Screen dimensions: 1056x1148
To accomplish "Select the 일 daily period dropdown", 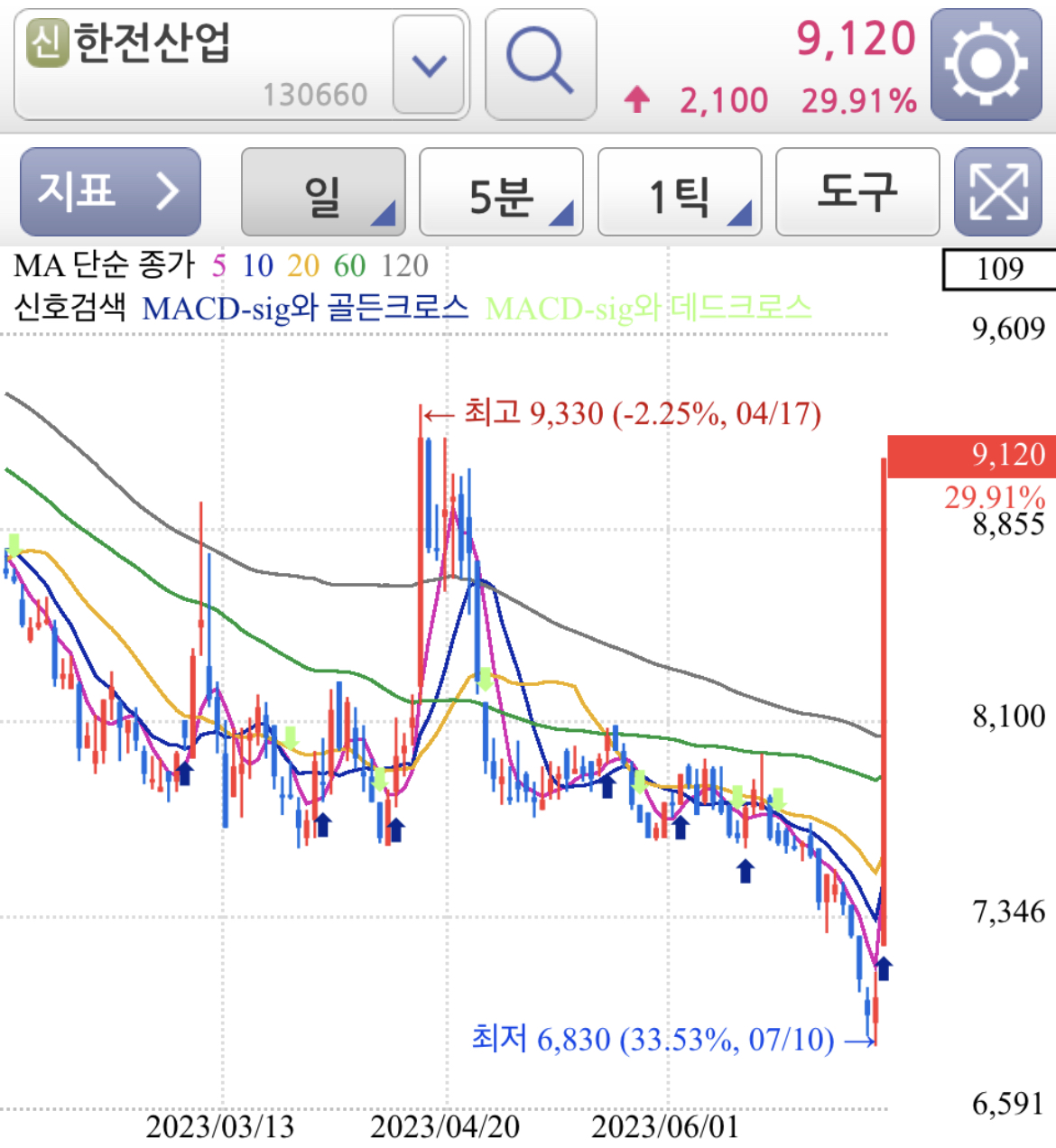I will pyautogui.click(x=323, y=192).
